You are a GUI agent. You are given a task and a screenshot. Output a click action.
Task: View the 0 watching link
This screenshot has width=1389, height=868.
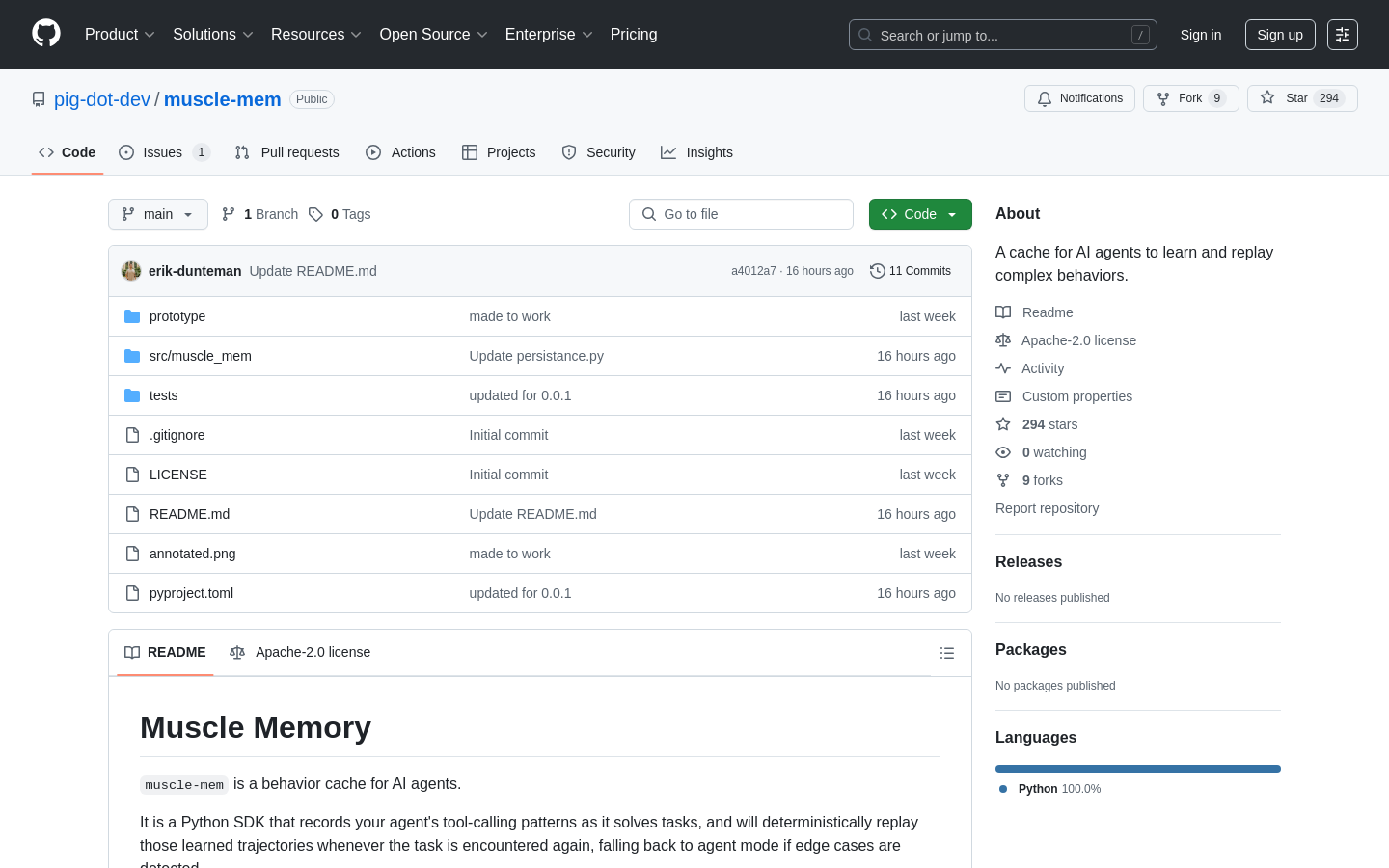pyautogui.click(x=1041, y=452)
